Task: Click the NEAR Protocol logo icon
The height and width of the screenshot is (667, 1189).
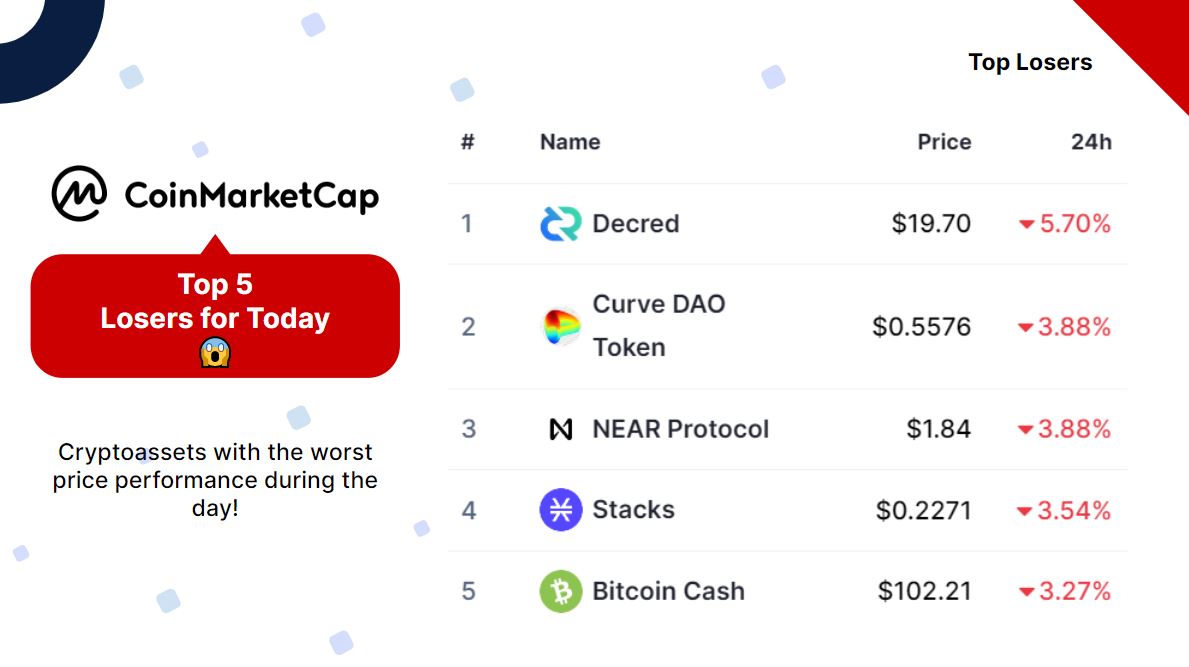Action: point(561,430)
